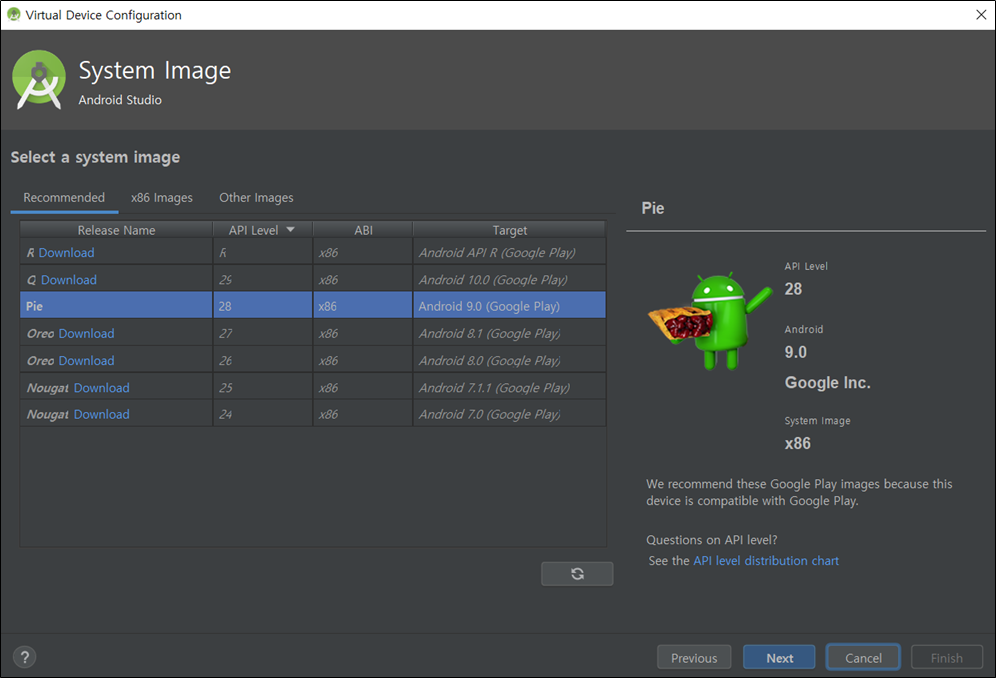Select the Android 7.1.1 (Google Play) cell
The image size is (996, 678).
509,388
